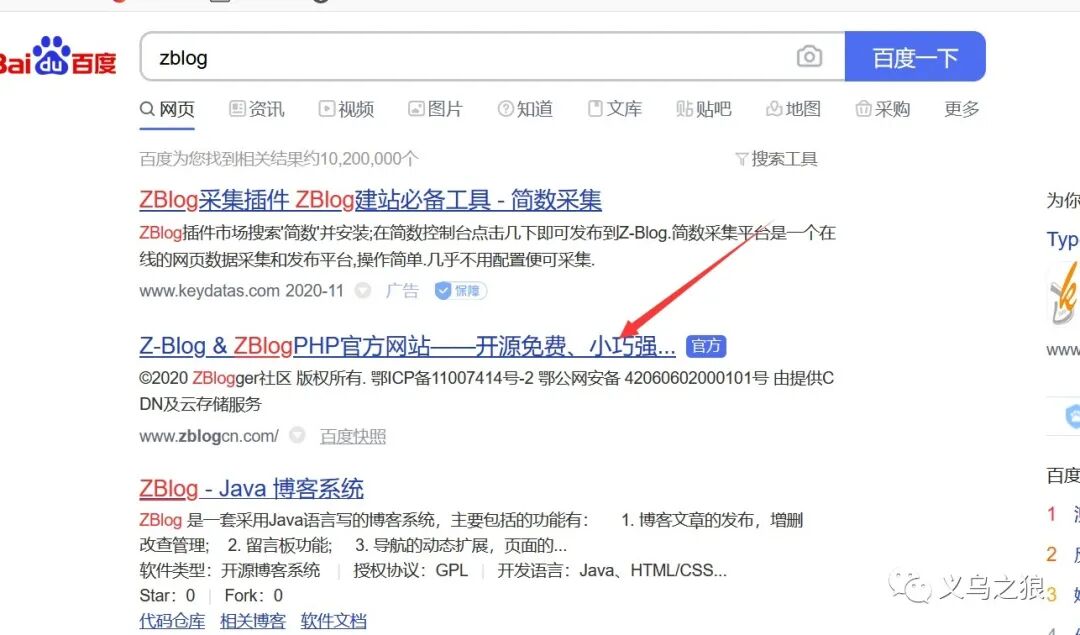Click the camera icon for image search
Viewport: 1080px width, 635px height.
click(x=808, y=56)
